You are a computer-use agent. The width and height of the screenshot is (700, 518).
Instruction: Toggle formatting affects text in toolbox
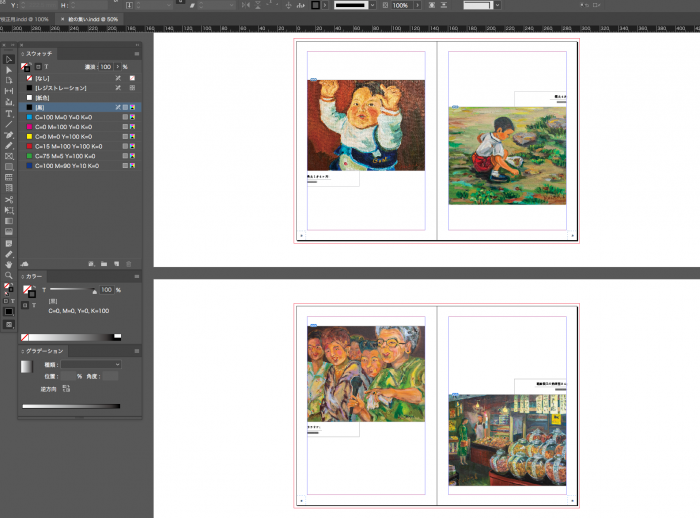(x=12, y=301)
